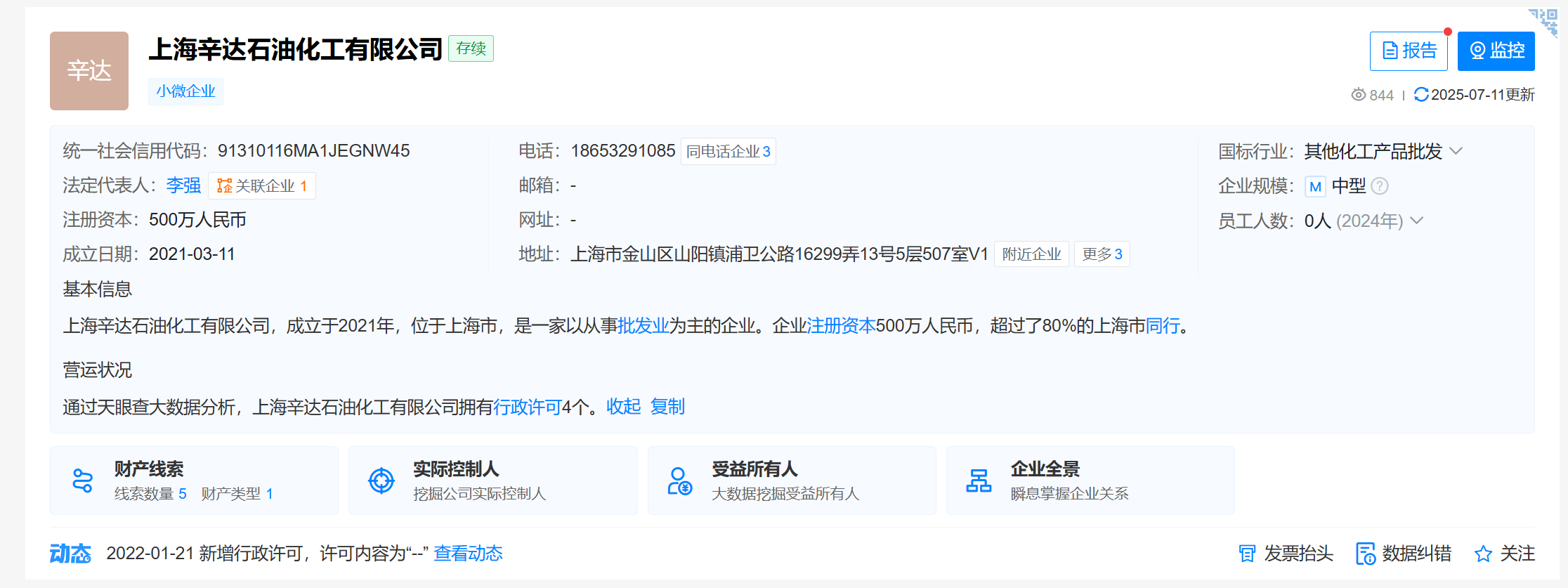The image size is (1568, 588).
Task: Open the 实际控制人 actual controller card
Action: (x=492, y=481)
